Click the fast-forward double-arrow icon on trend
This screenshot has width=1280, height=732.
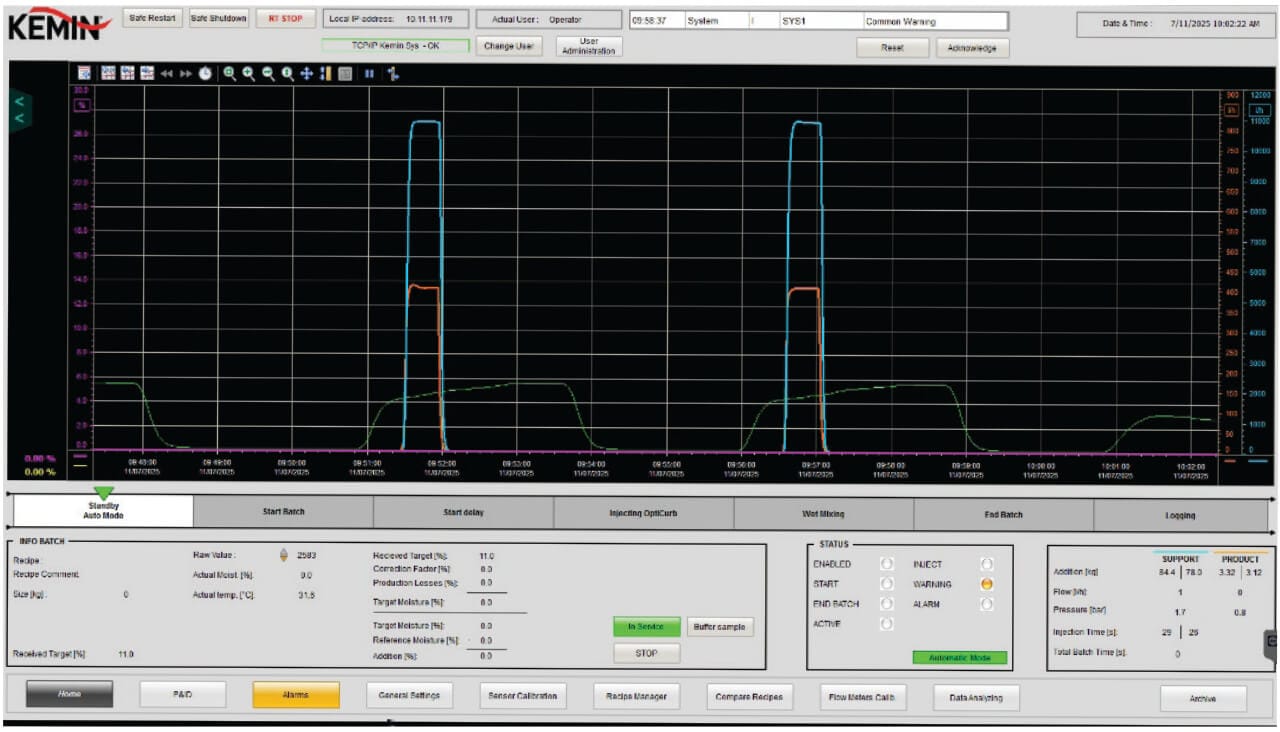click(x=185, y=74)
